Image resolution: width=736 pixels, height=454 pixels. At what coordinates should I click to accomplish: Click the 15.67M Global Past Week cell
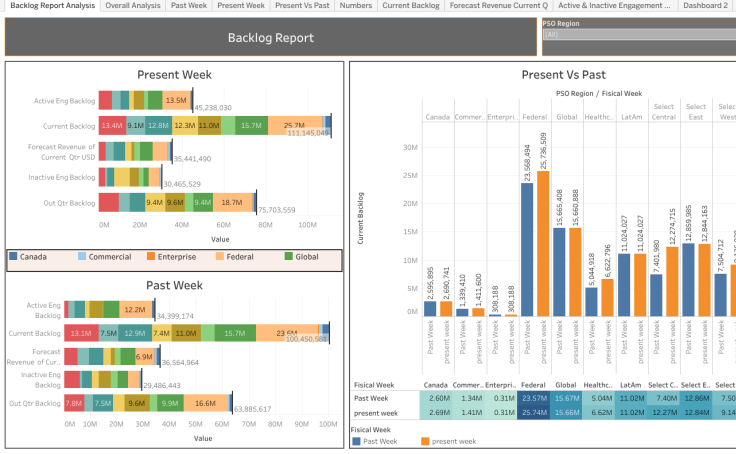[x=566, y=398]
